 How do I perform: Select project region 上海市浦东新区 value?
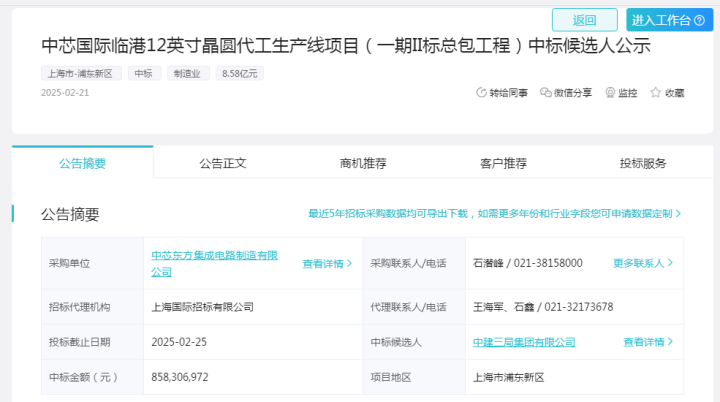click(x=508, y=378)
